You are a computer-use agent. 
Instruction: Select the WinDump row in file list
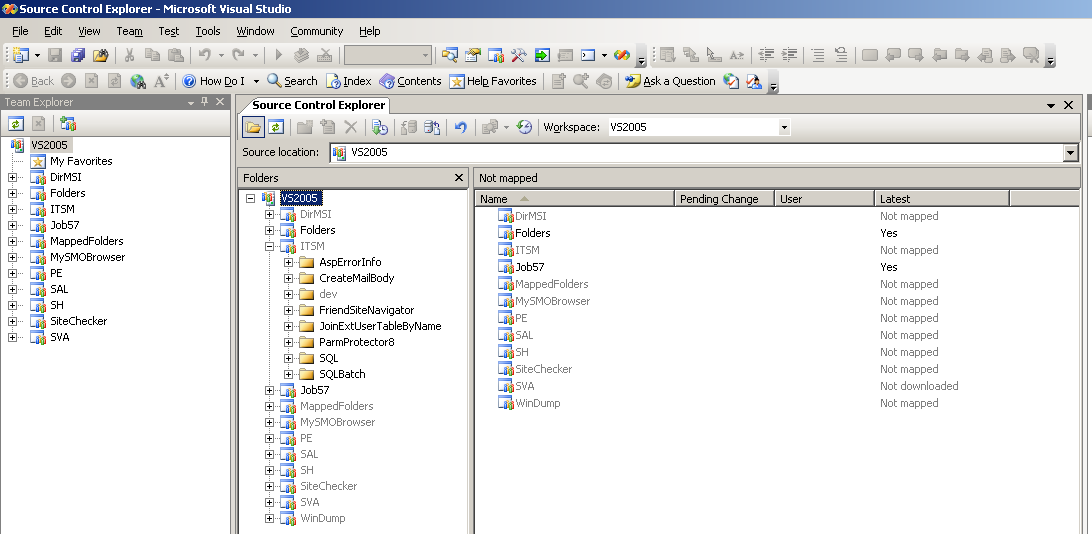pos(777,404)
